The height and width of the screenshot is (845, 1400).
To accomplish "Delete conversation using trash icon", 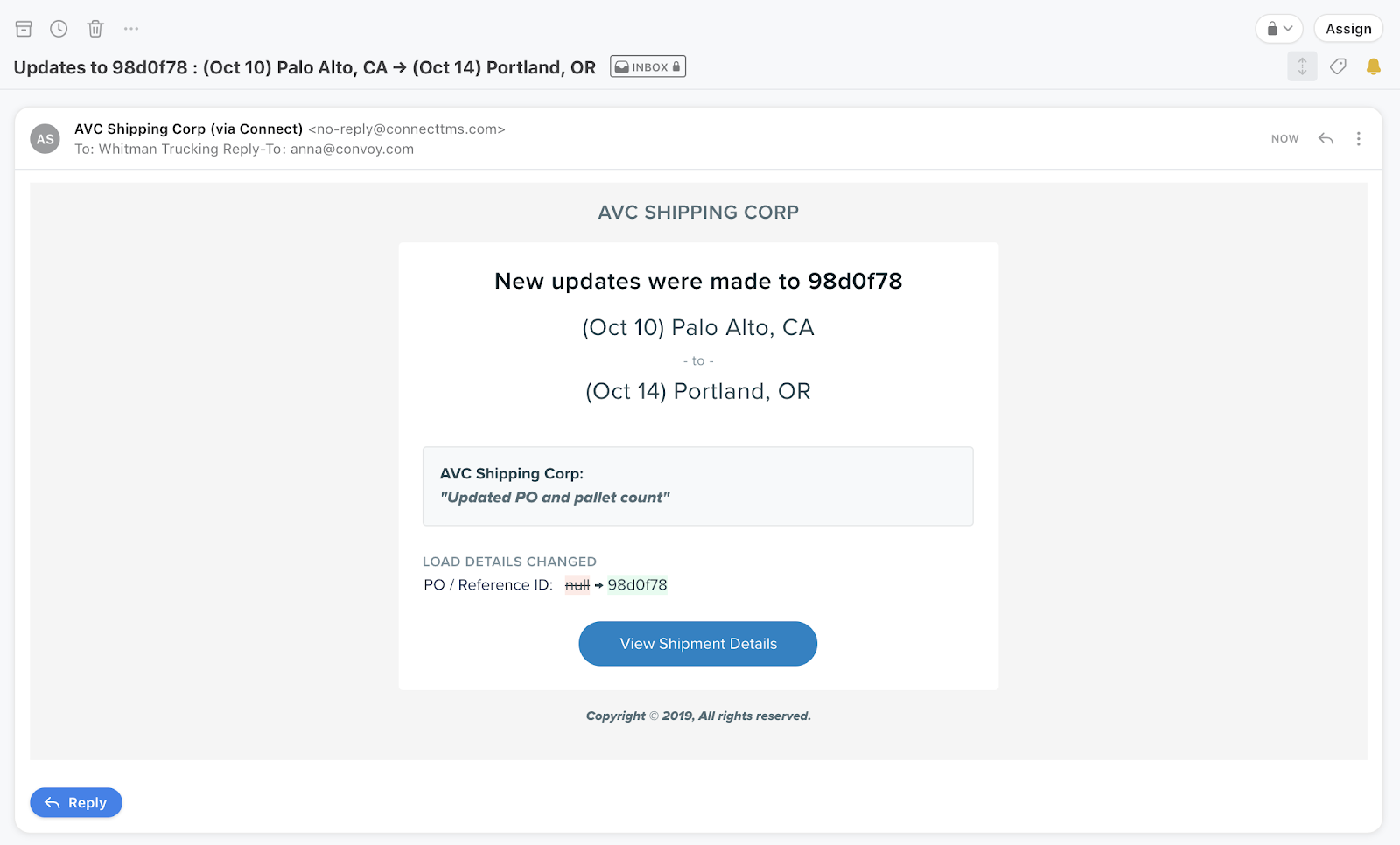I will [x=95, y=29].
